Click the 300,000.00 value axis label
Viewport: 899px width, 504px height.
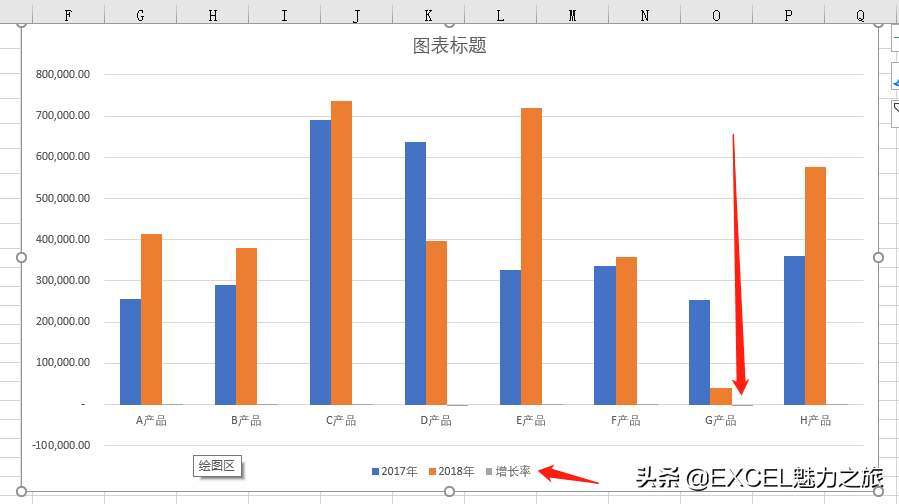click(x=62, y=280)
